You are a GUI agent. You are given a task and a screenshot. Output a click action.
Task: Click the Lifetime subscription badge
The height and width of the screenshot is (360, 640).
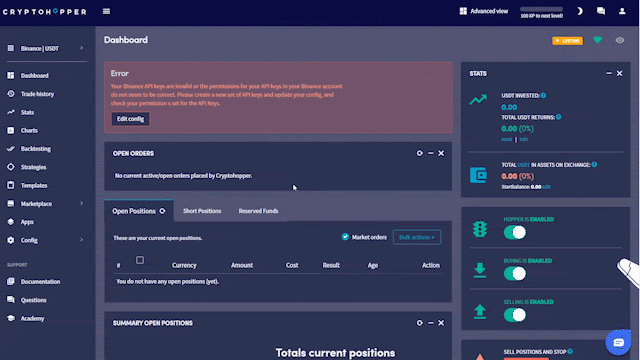(x=567, y=41)
